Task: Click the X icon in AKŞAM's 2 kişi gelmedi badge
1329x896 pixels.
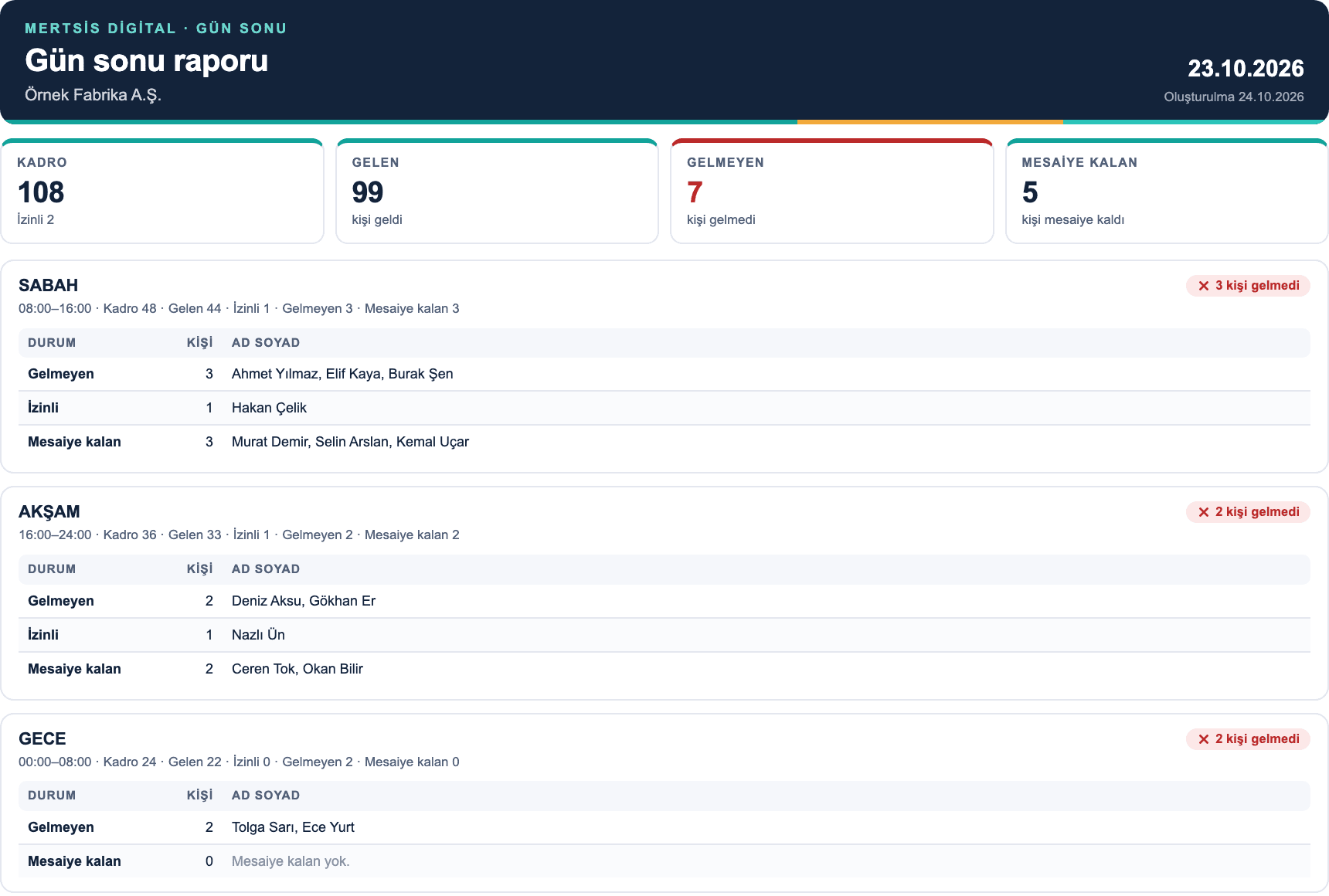Action: tap(1203, 512)
